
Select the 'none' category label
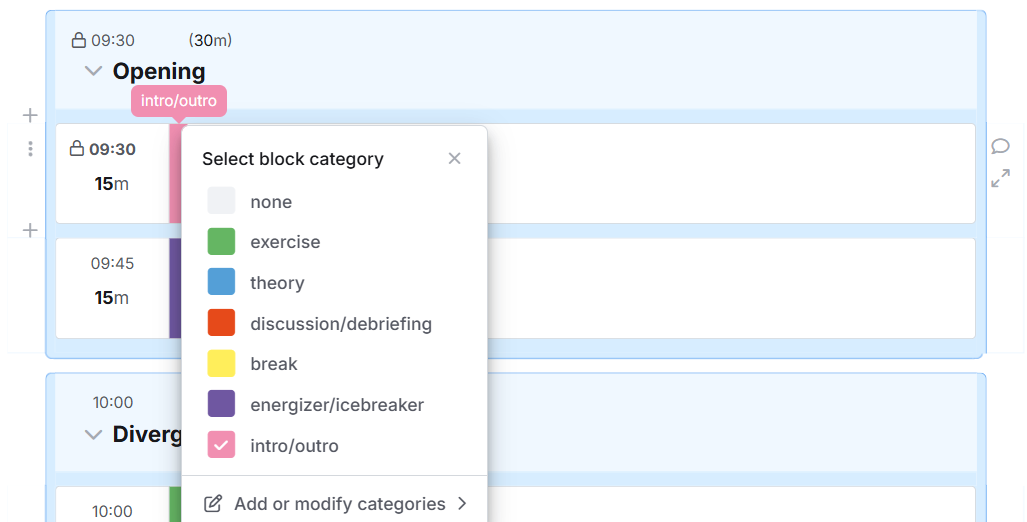click(x=271, y=202)
